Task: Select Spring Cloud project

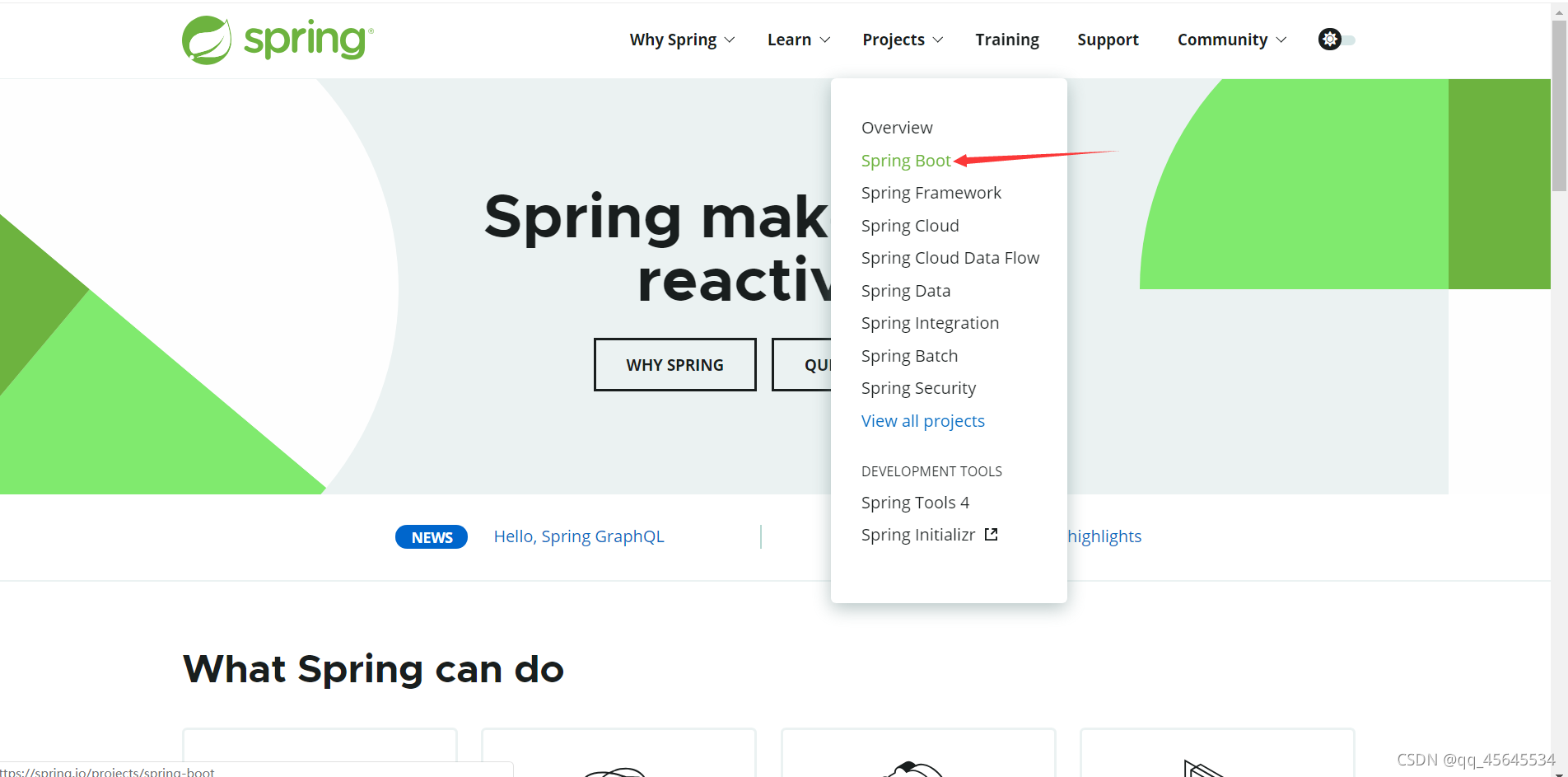Action: pyautogui.click(x=910, y=226)
